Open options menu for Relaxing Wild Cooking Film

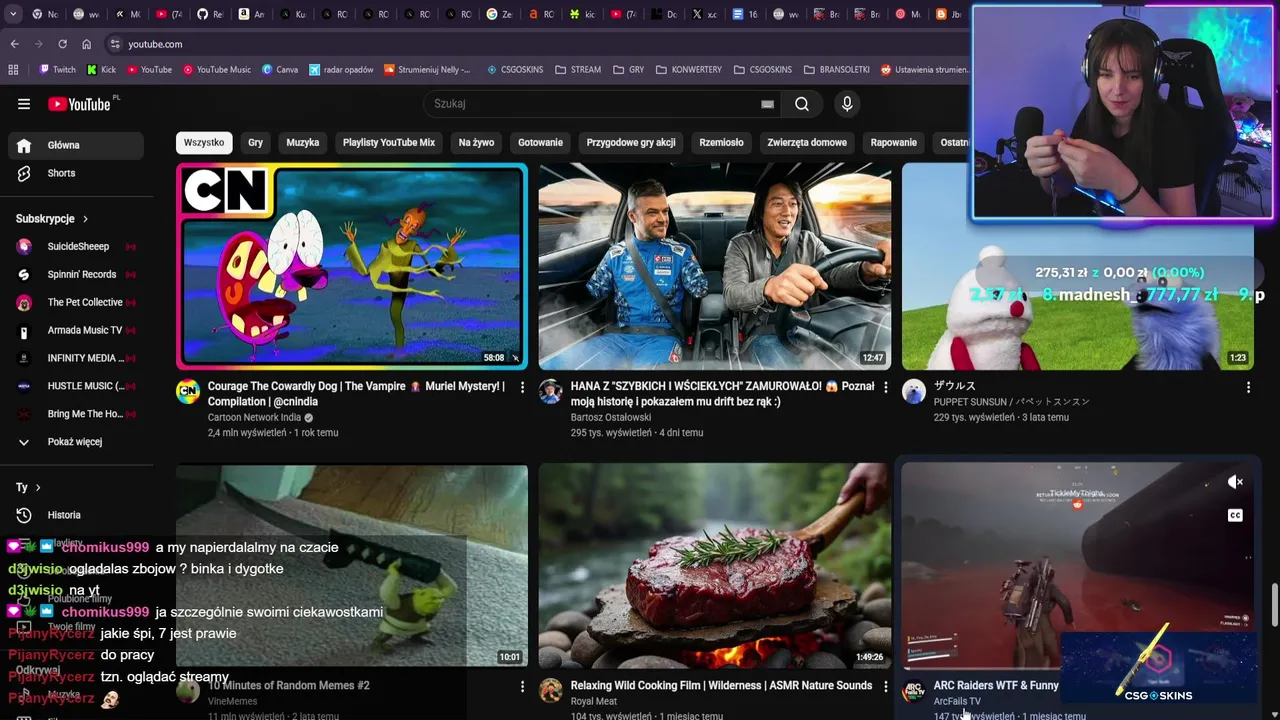coord(885,687)
